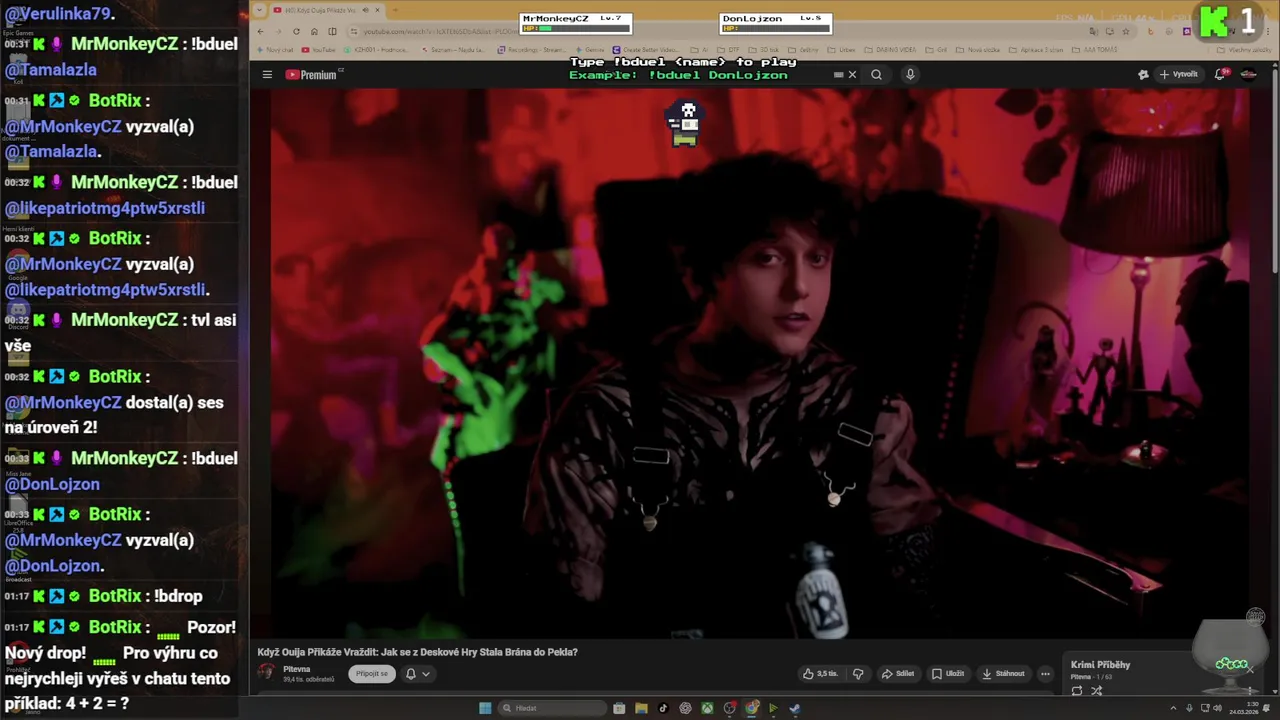The width and height of the screenshot is (1280, 720).
Task: Show hidden system tray icons
Action: click(x=1173, y=708)
